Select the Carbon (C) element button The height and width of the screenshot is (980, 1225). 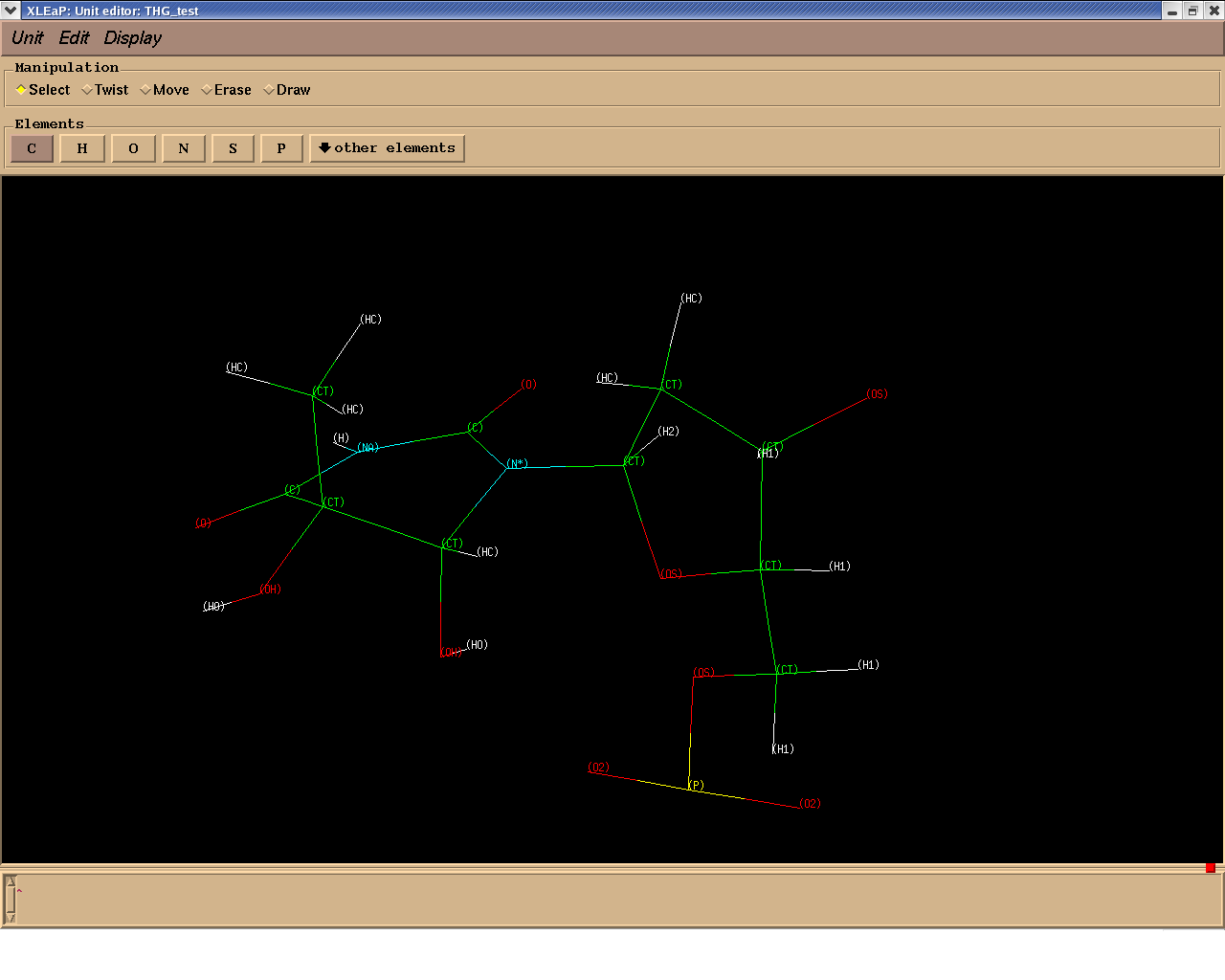[32, 148]
